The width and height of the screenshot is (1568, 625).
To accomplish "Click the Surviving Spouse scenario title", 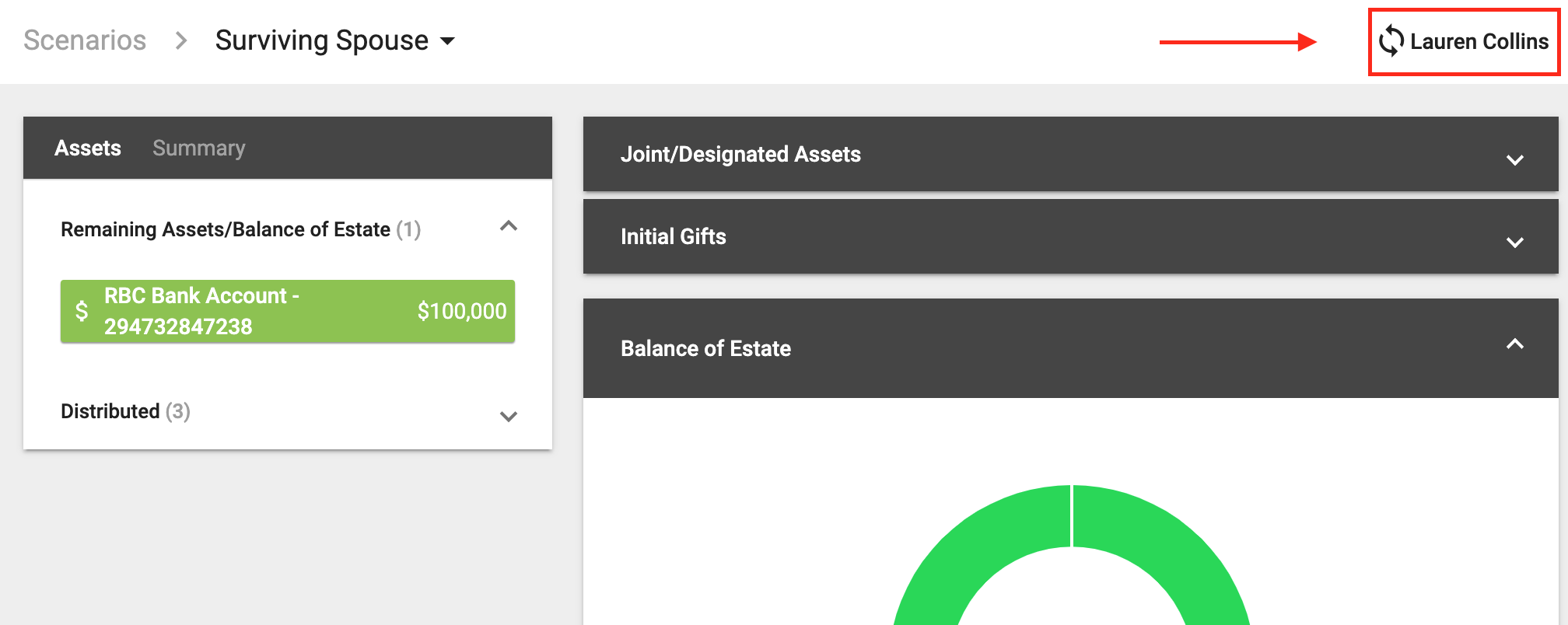I will pos(322,40).
